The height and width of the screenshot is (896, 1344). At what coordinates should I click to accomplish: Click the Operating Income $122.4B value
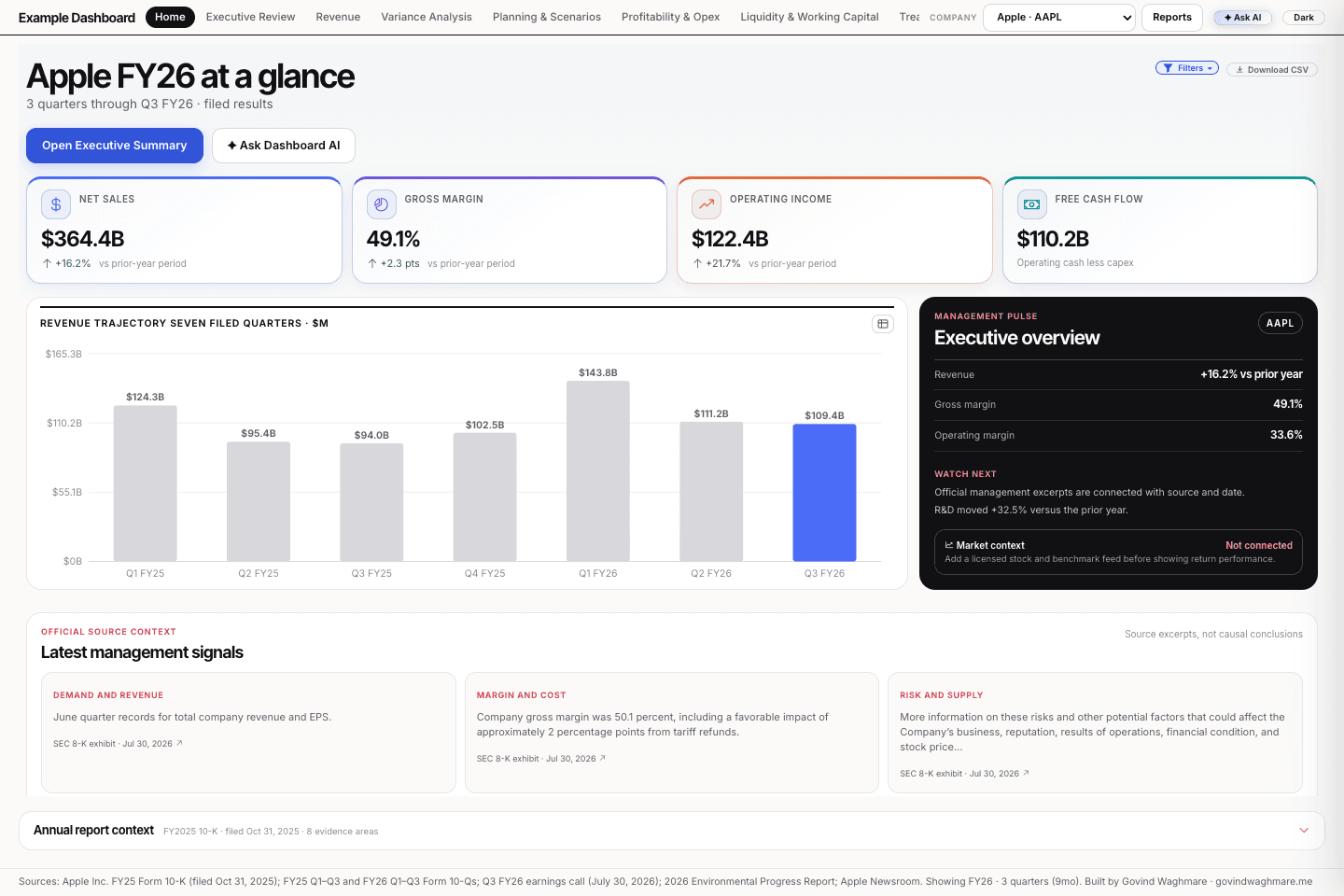(x=730, y=239)
